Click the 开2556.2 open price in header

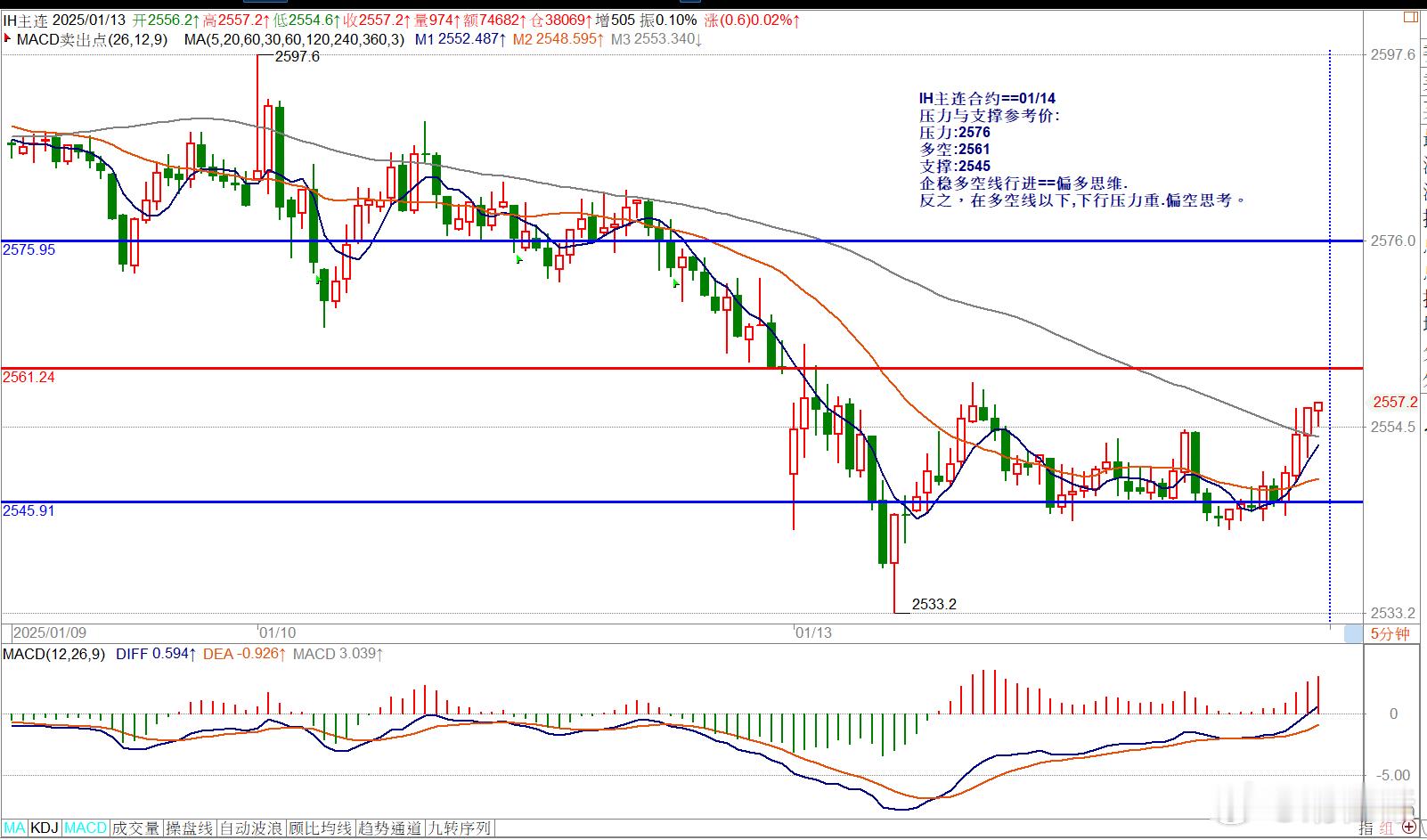click(x=167, y=20)
